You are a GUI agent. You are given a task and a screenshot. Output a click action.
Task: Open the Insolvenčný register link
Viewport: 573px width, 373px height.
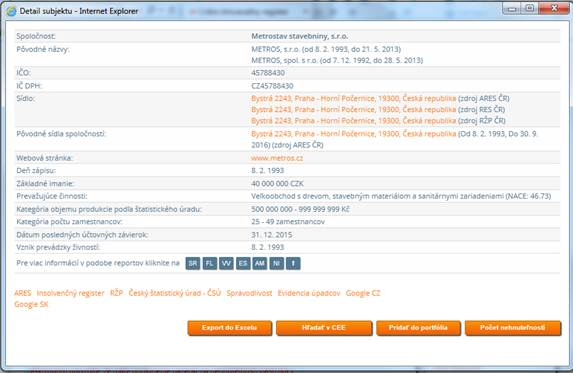71,293
